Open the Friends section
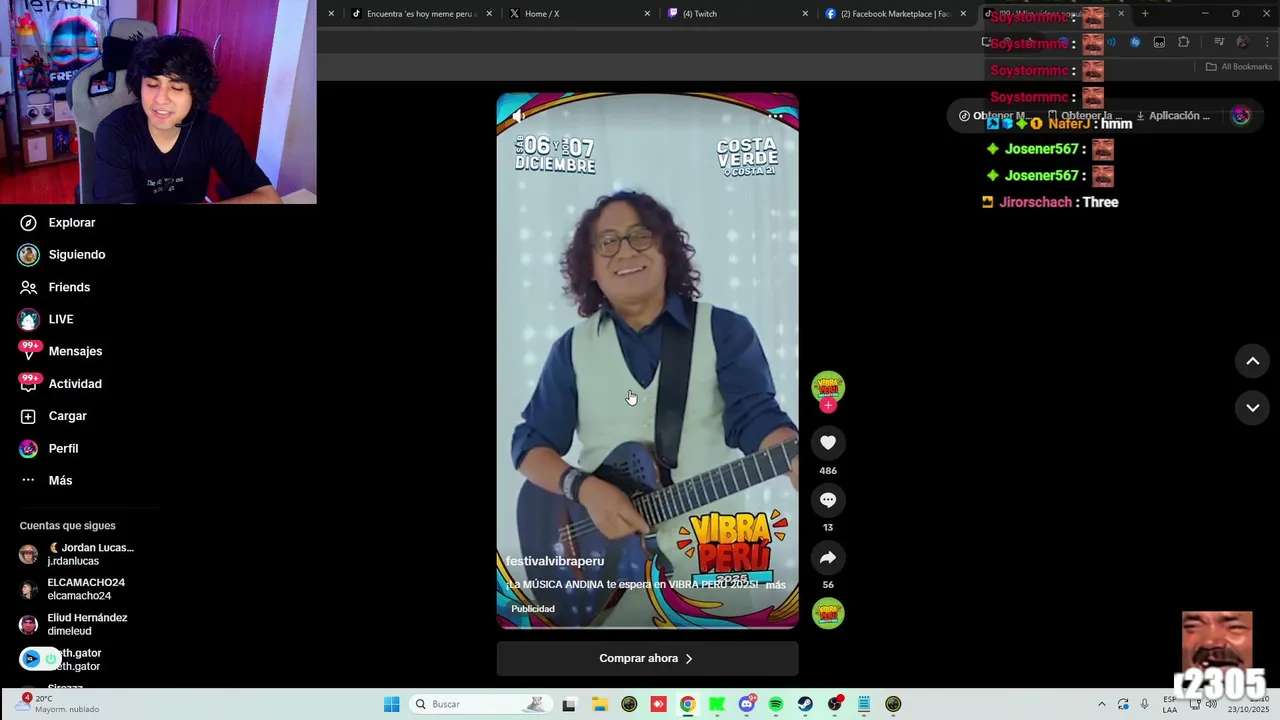 55,287
